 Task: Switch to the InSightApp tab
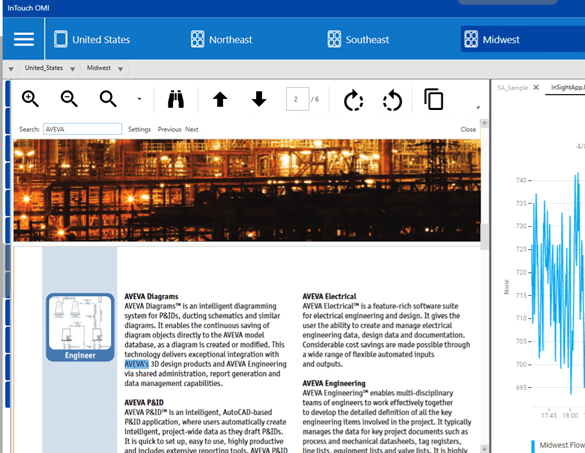coord(567,87)
